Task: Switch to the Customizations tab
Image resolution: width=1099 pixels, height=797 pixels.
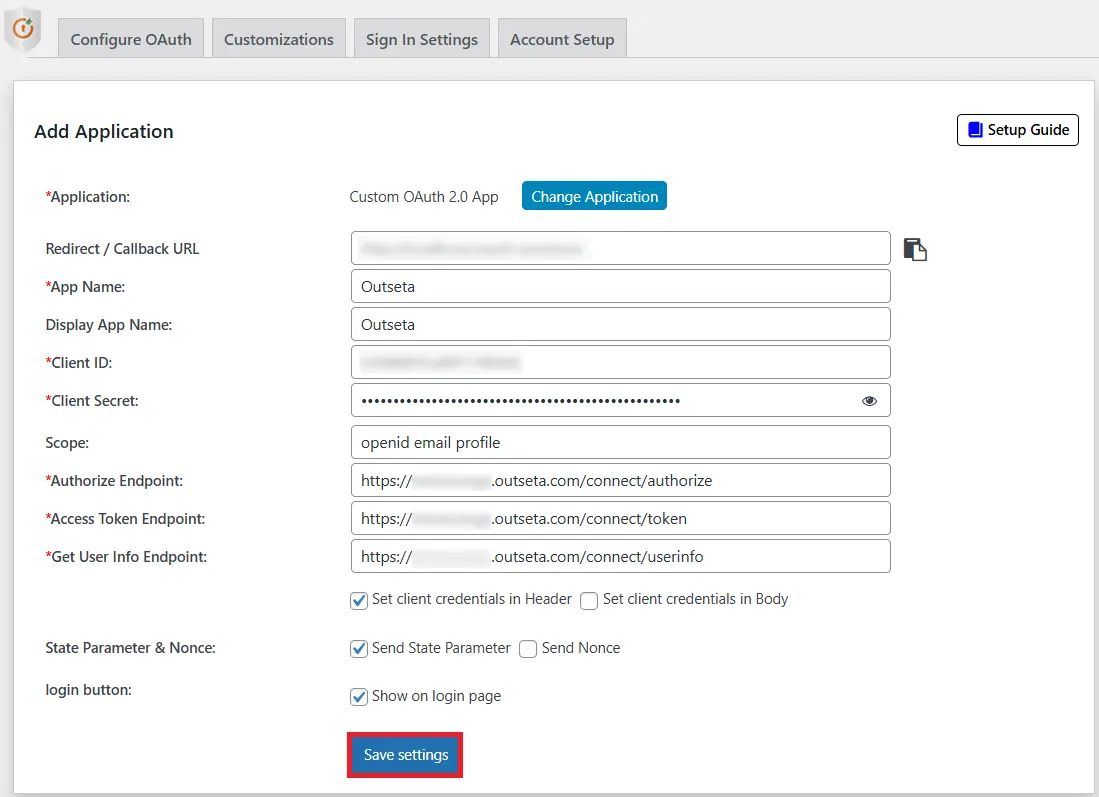Action: [x=279, y=39]
